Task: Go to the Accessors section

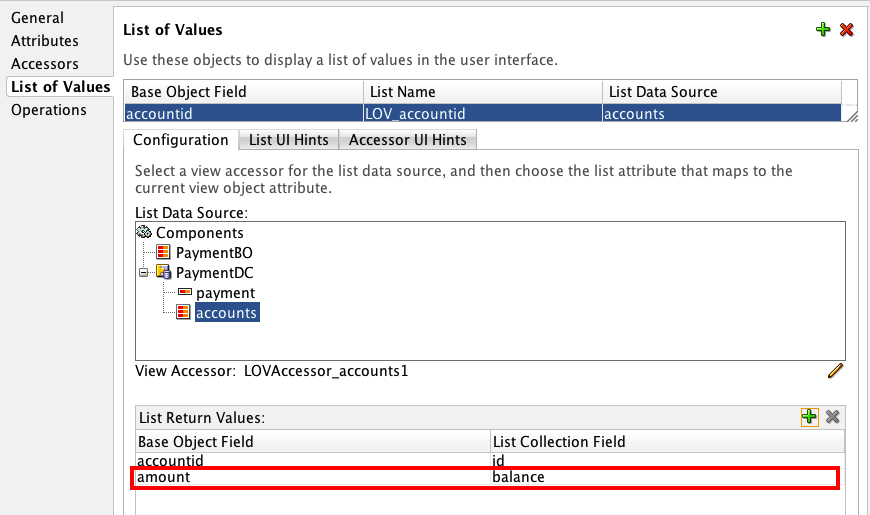Action: click(x=45, y=64)
